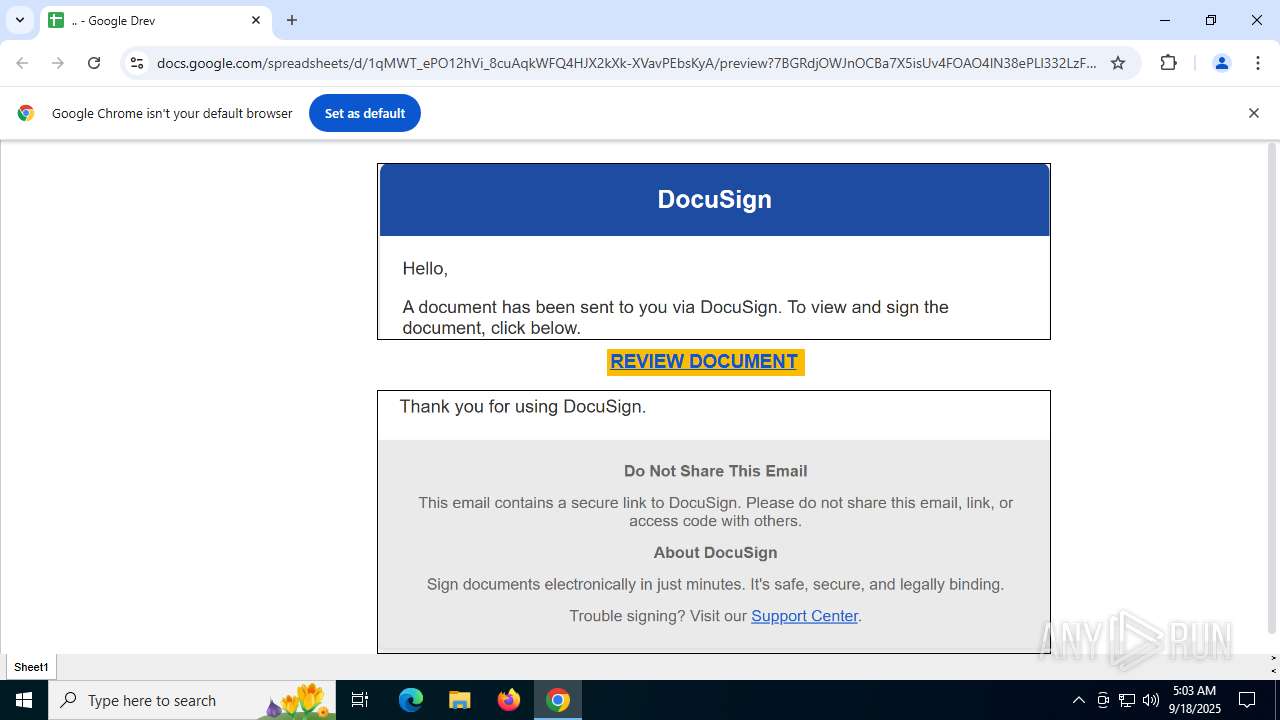
Task: Click the tray icon next to hidden icons arrow
Action: point(1103,700)
